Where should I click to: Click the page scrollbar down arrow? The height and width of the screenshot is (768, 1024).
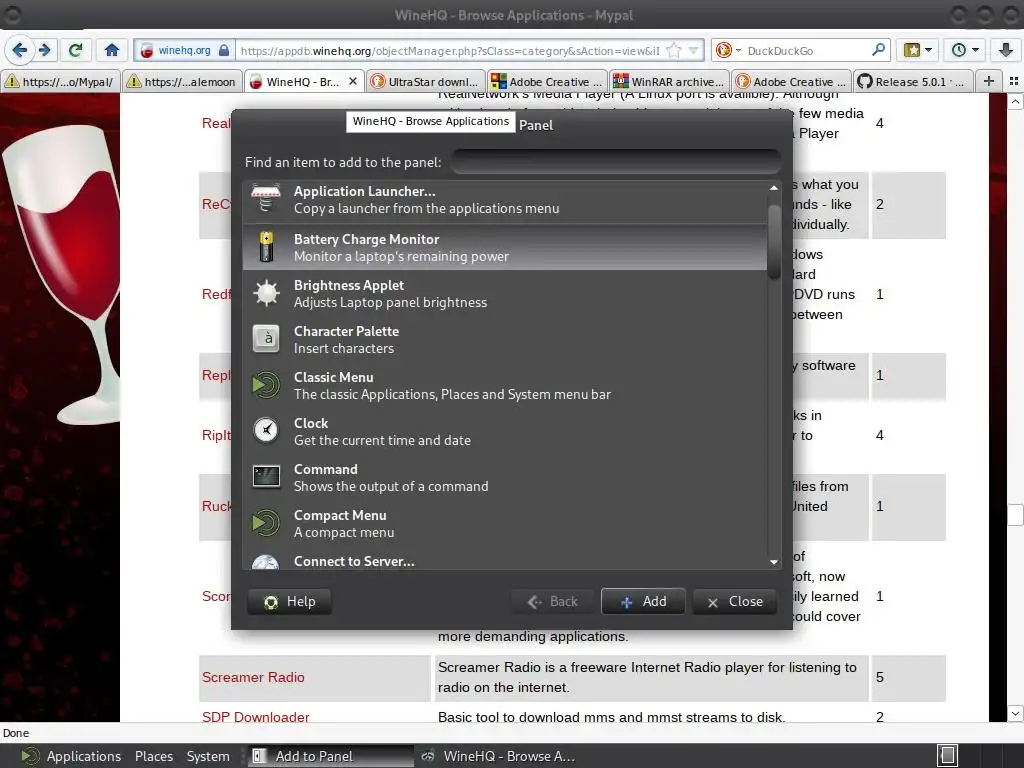click(x=1015, y=713)
